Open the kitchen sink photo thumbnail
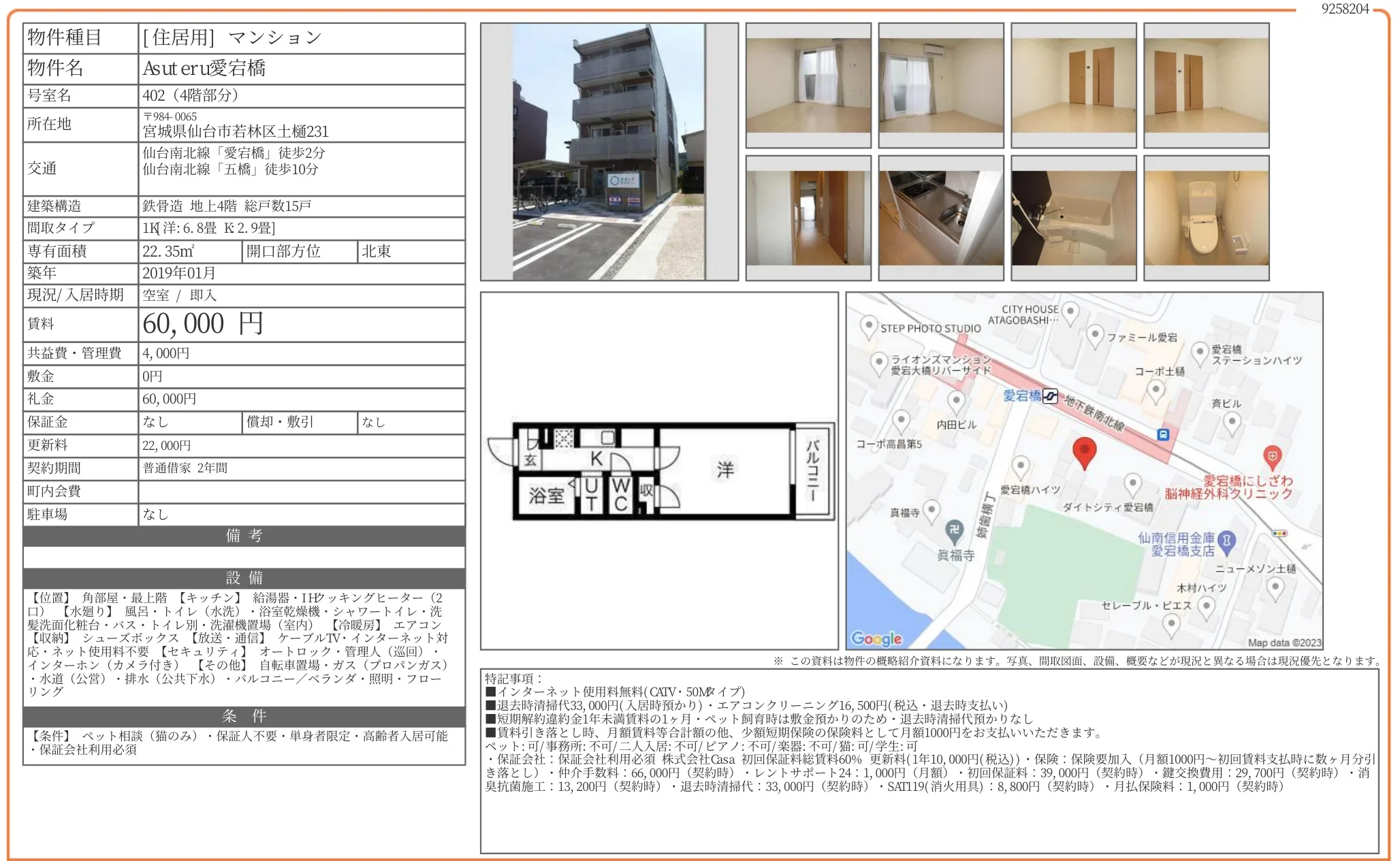The width and height of the screenshot is (1400, 861). point(941,218)
